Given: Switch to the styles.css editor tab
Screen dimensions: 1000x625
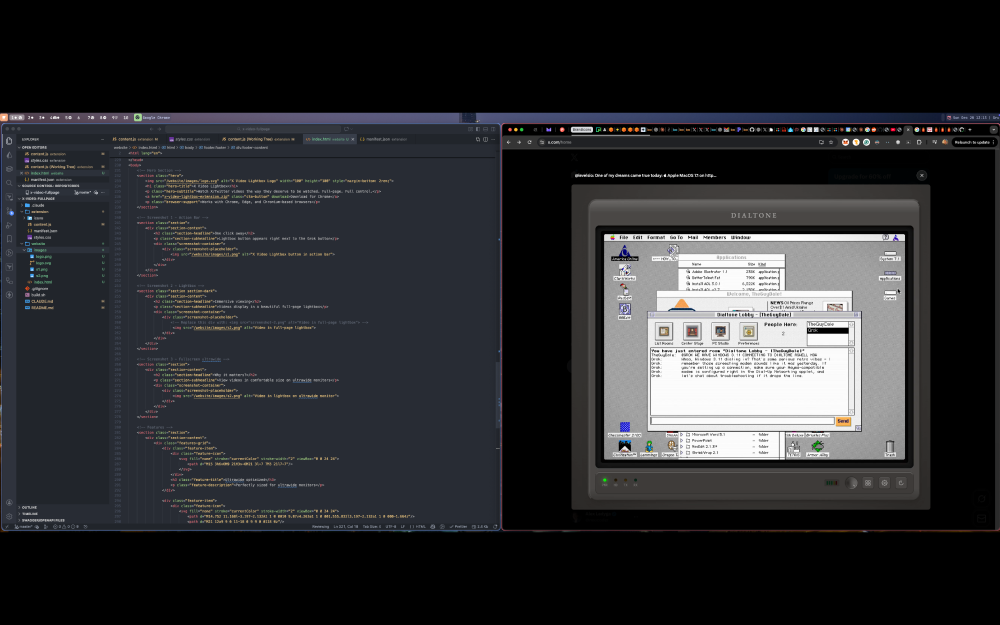Looking at the screenshot, I should 182,140.
